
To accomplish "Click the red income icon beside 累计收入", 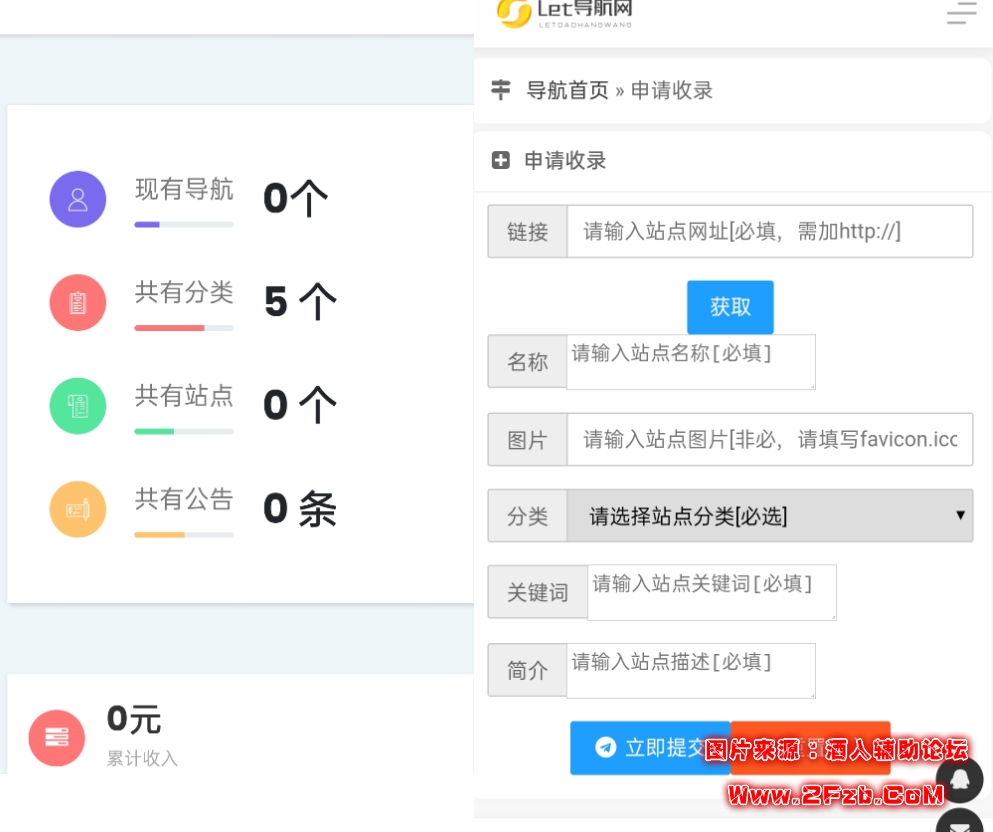I will tap(57, 738).
